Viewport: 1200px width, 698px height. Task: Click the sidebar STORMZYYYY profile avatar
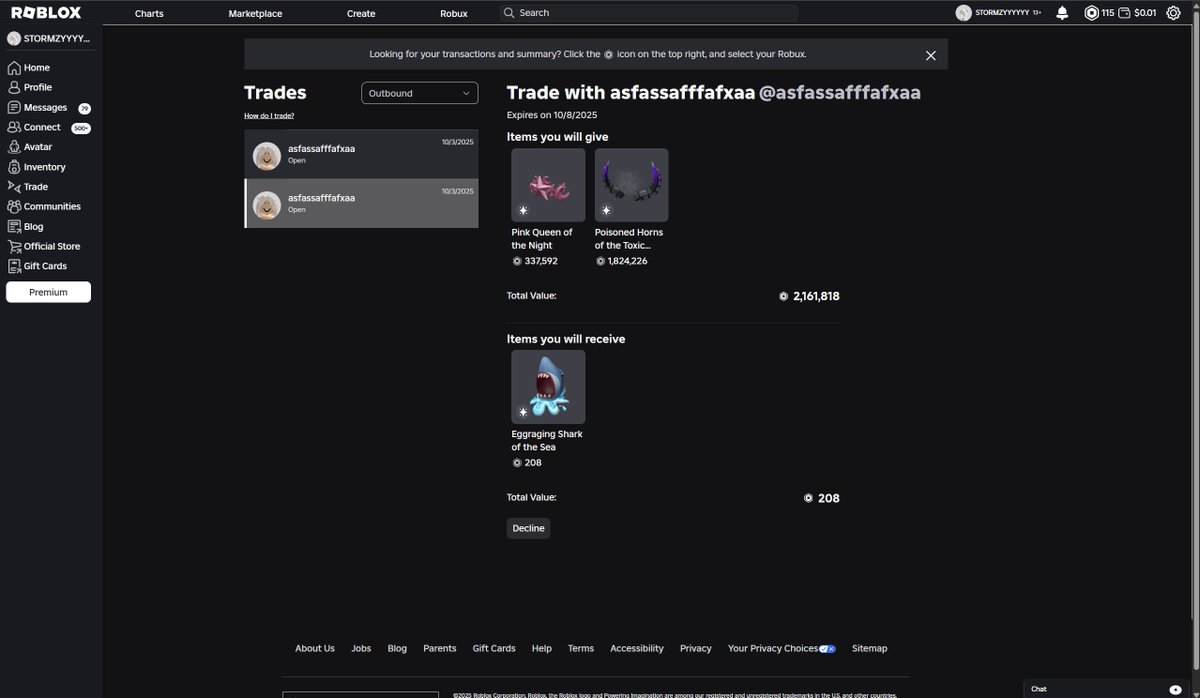point(14,38)
